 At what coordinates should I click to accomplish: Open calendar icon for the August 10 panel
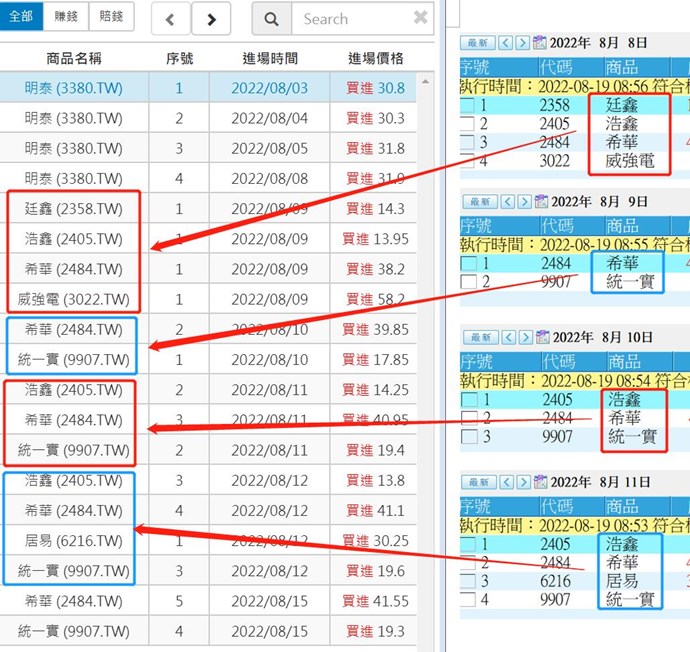pos(541,337)
